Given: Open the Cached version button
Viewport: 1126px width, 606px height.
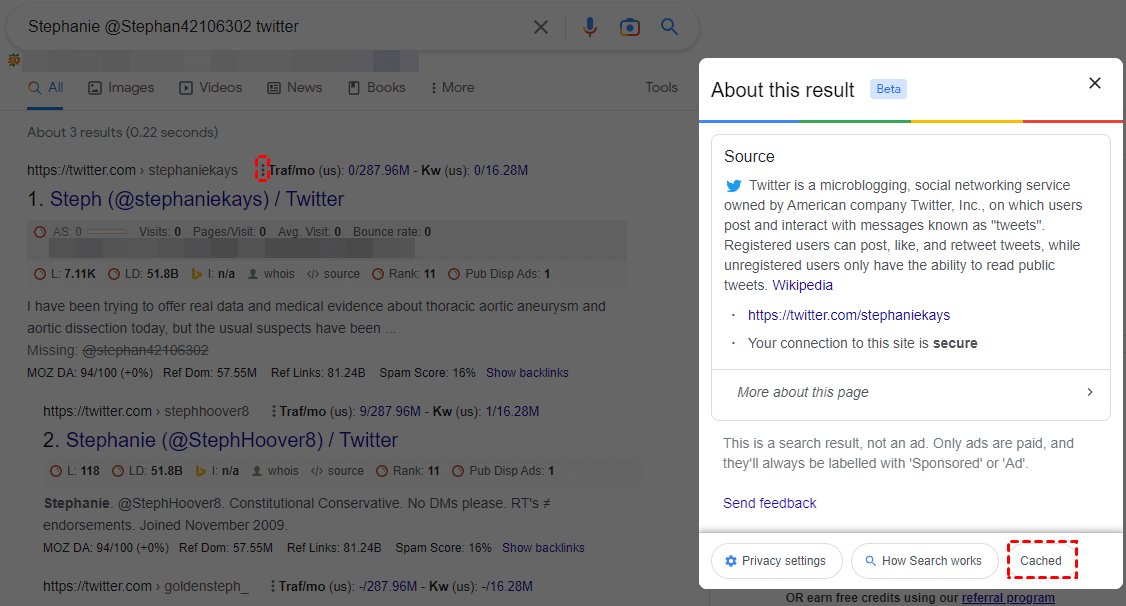Looking at the screenshot, I should [x=1041, y=561].
